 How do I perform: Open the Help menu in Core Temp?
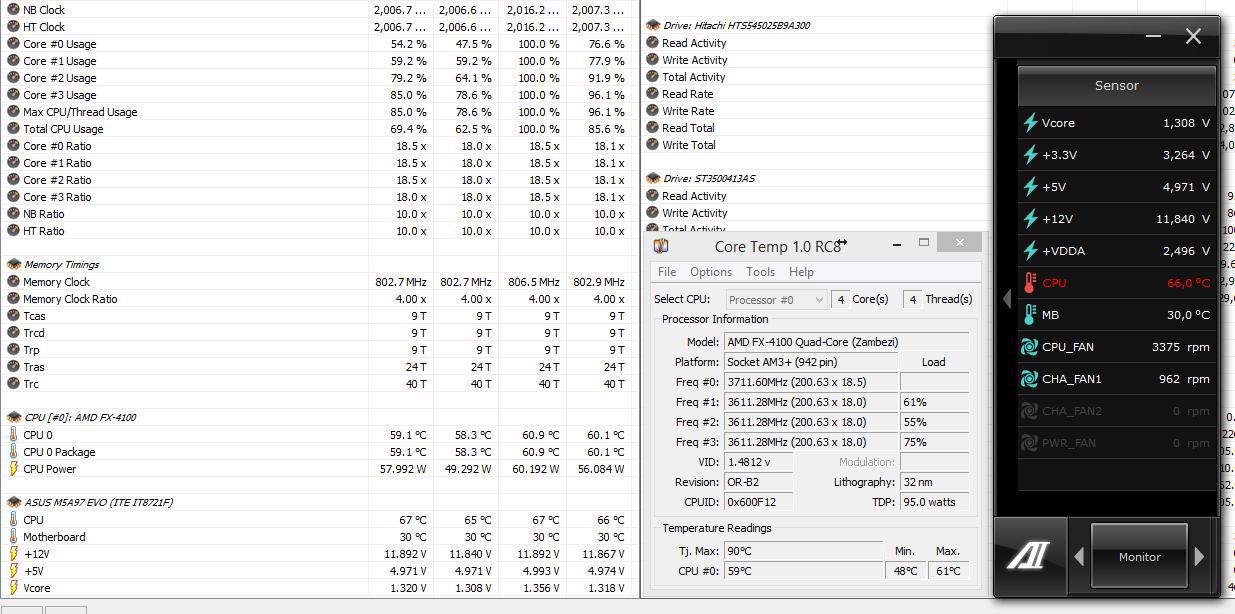point(801,272)
